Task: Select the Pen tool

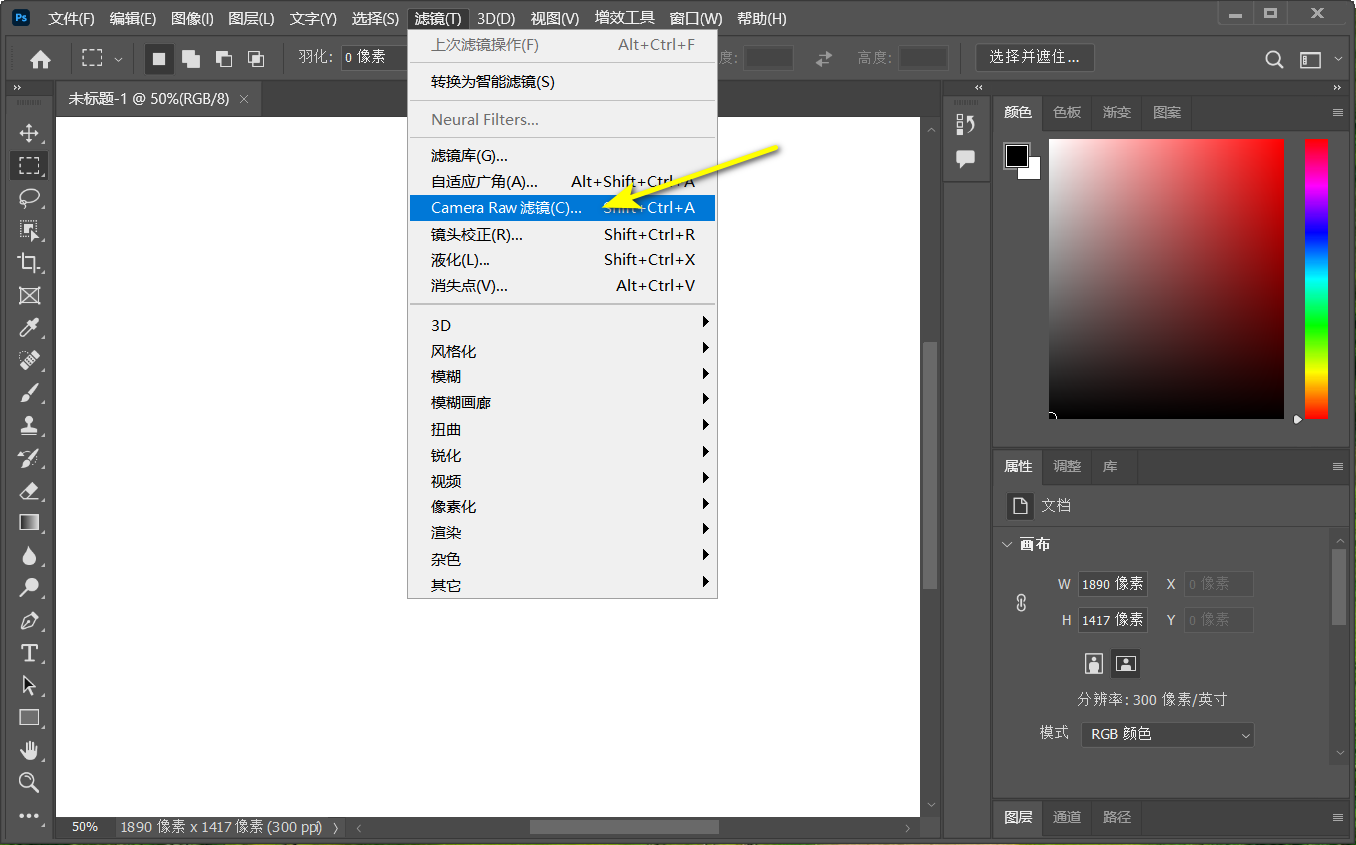Action: point(29,620)
